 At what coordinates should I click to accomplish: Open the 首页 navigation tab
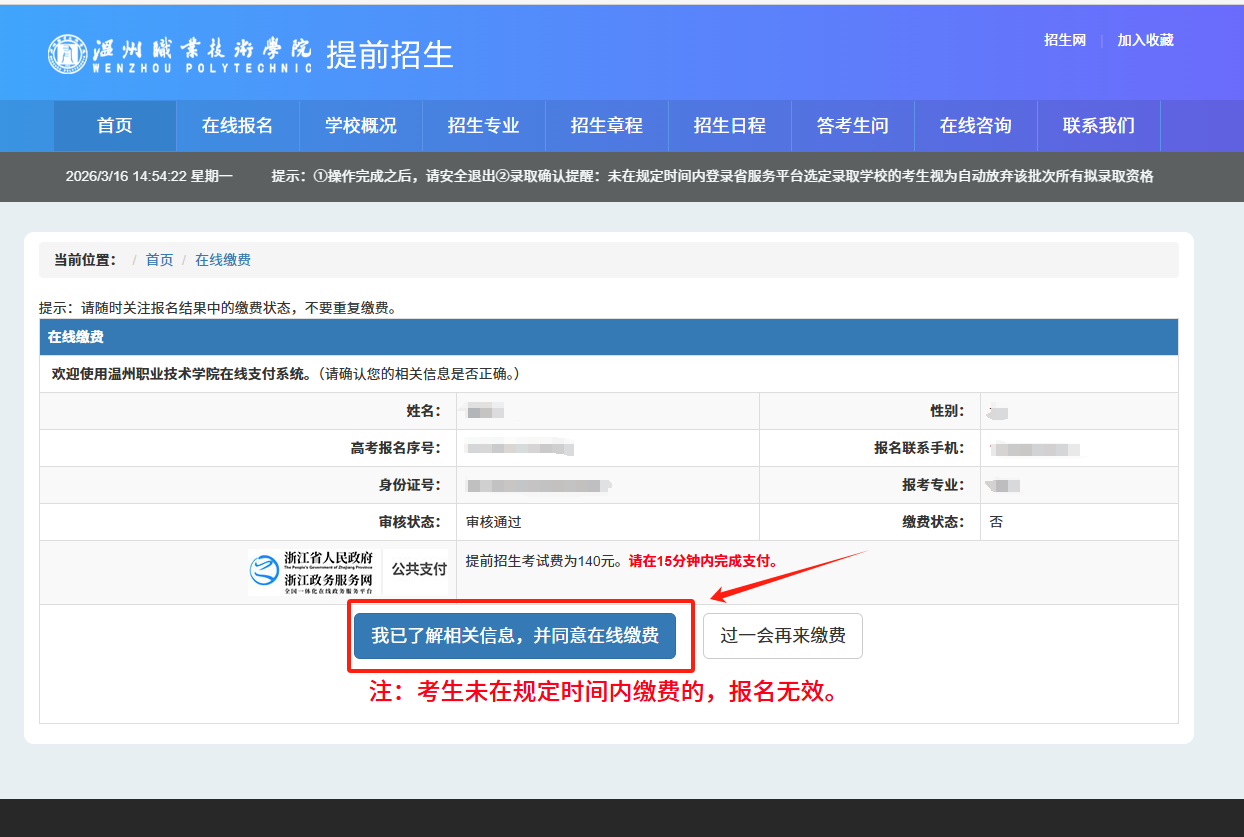pos(115,126)
